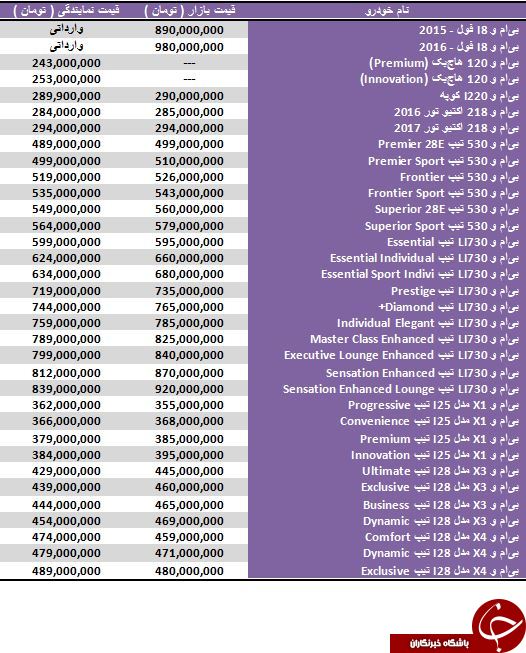Click the BMW I8 2015 row name

click(x=469, y=30)
